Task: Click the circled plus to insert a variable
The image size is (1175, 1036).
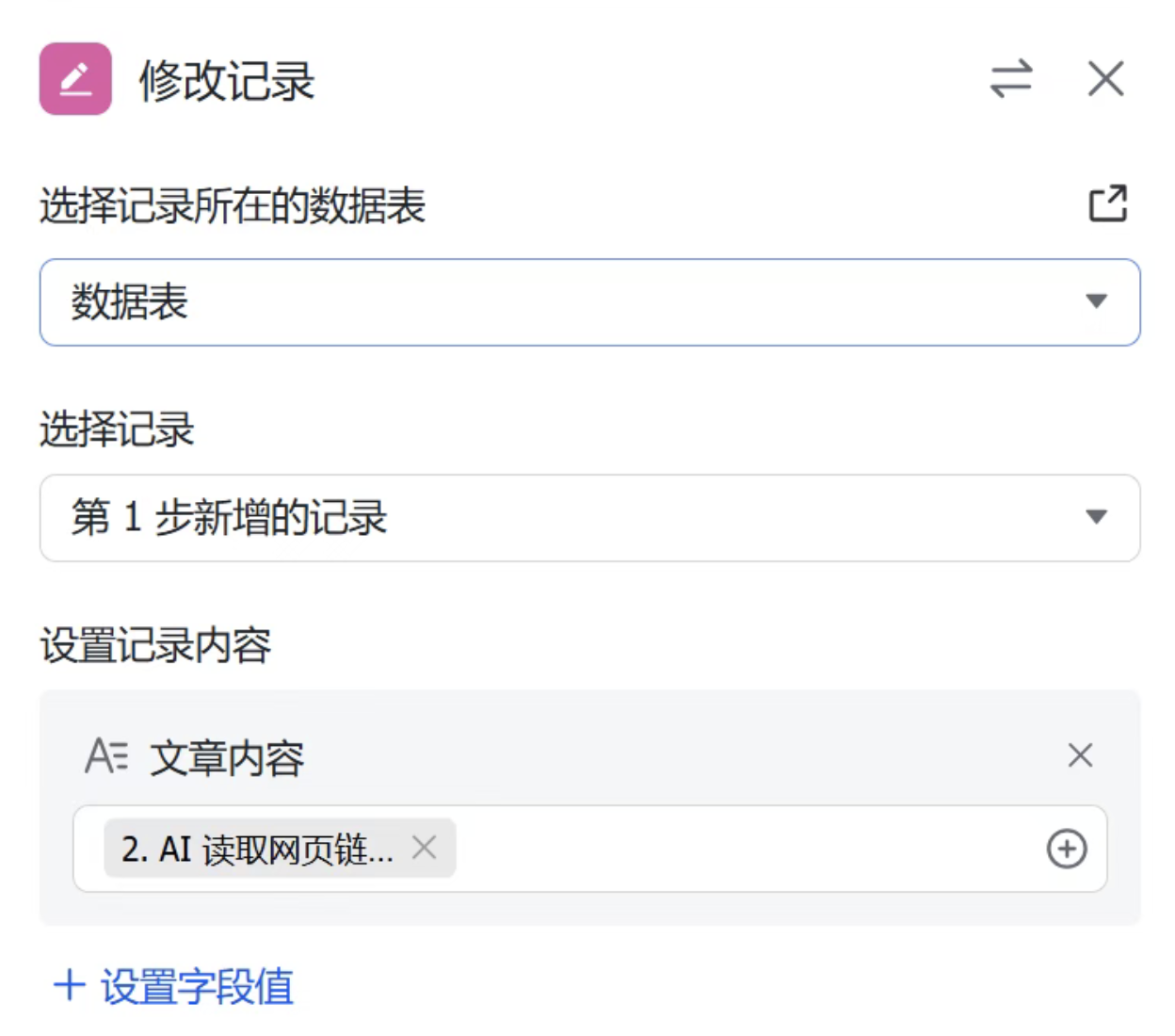Action: tap(1067, 849)
